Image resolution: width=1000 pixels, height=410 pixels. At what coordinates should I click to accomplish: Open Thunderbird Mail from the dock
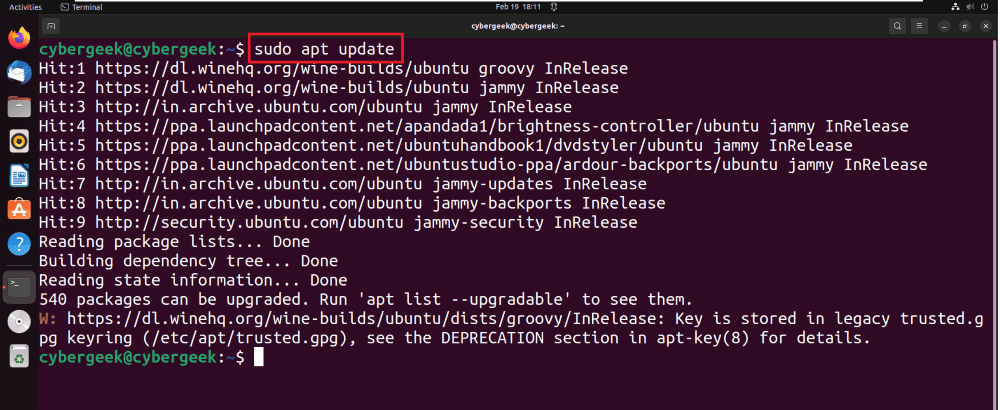[x=19, y=73]
